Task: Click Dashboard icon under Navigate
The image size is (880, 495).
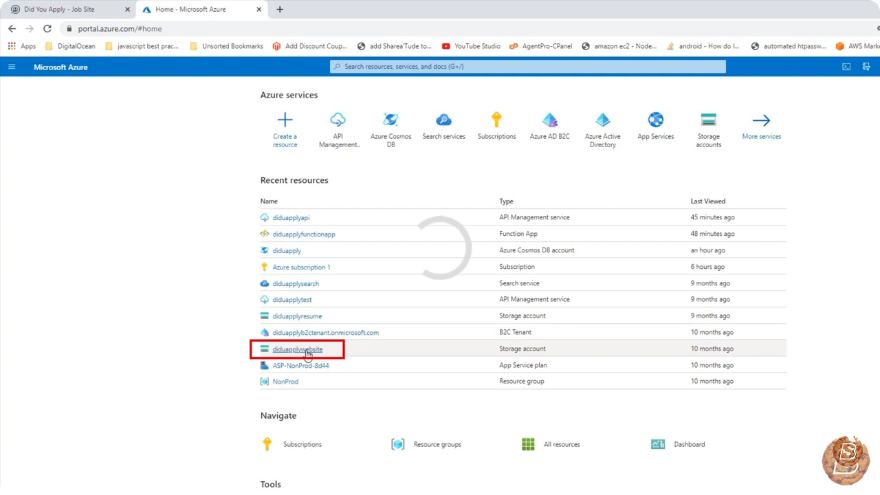Action: pos(658,444)
